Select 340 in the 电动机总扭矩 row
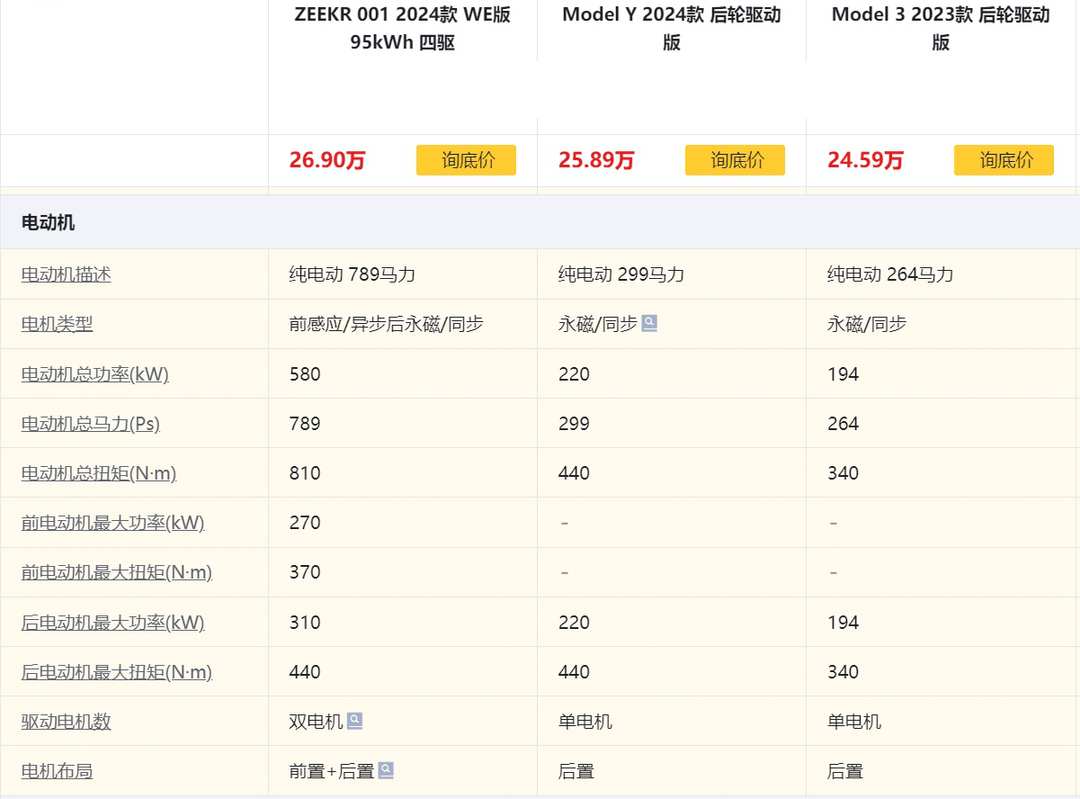 coord(843,473)
